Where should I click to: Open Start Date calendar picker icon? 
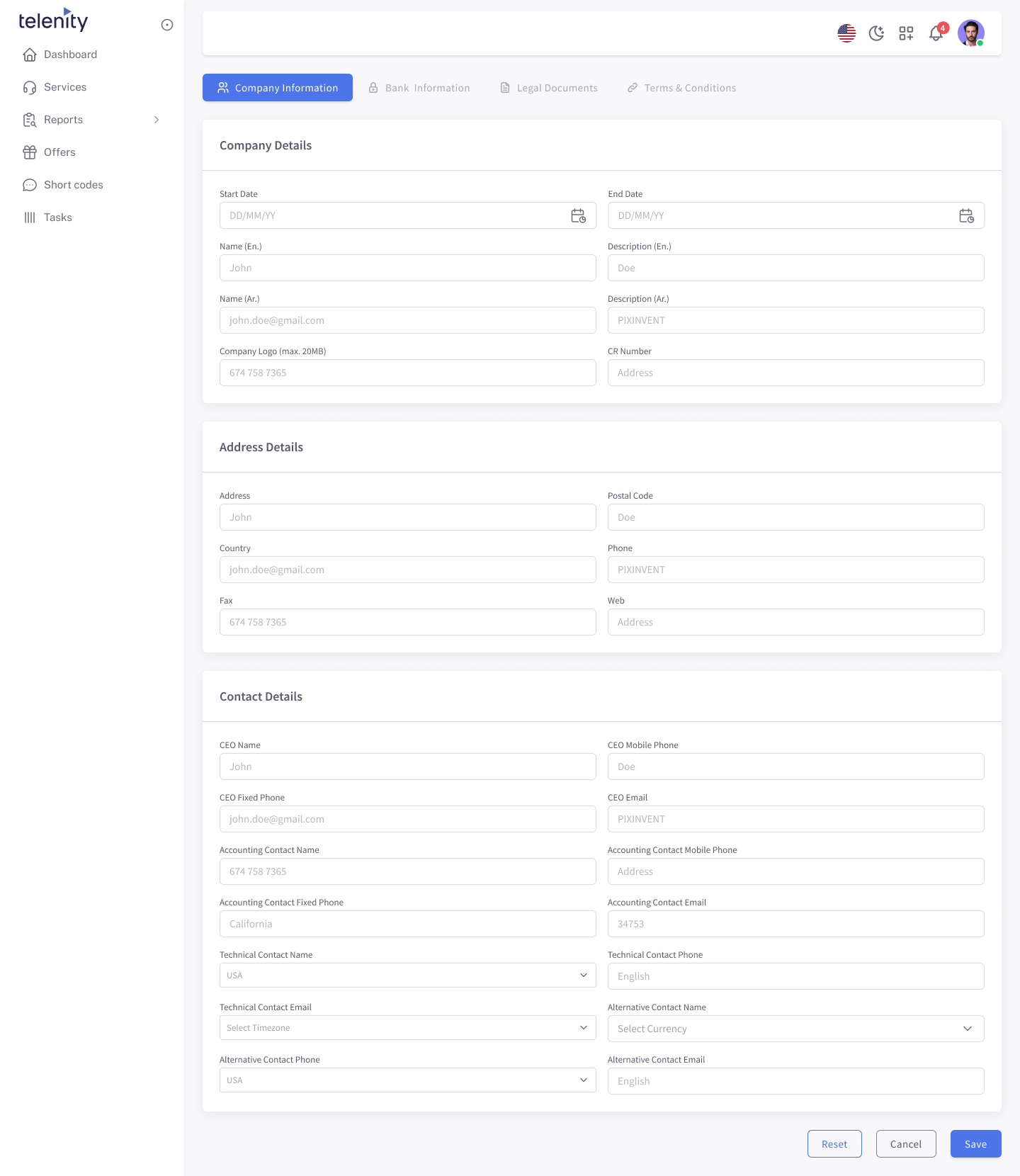pos(578,215)
